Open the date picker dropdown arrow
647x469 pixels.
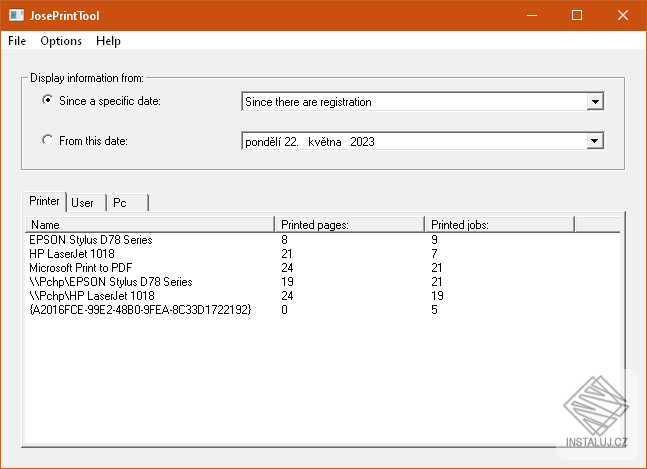[x=595, y=141]
